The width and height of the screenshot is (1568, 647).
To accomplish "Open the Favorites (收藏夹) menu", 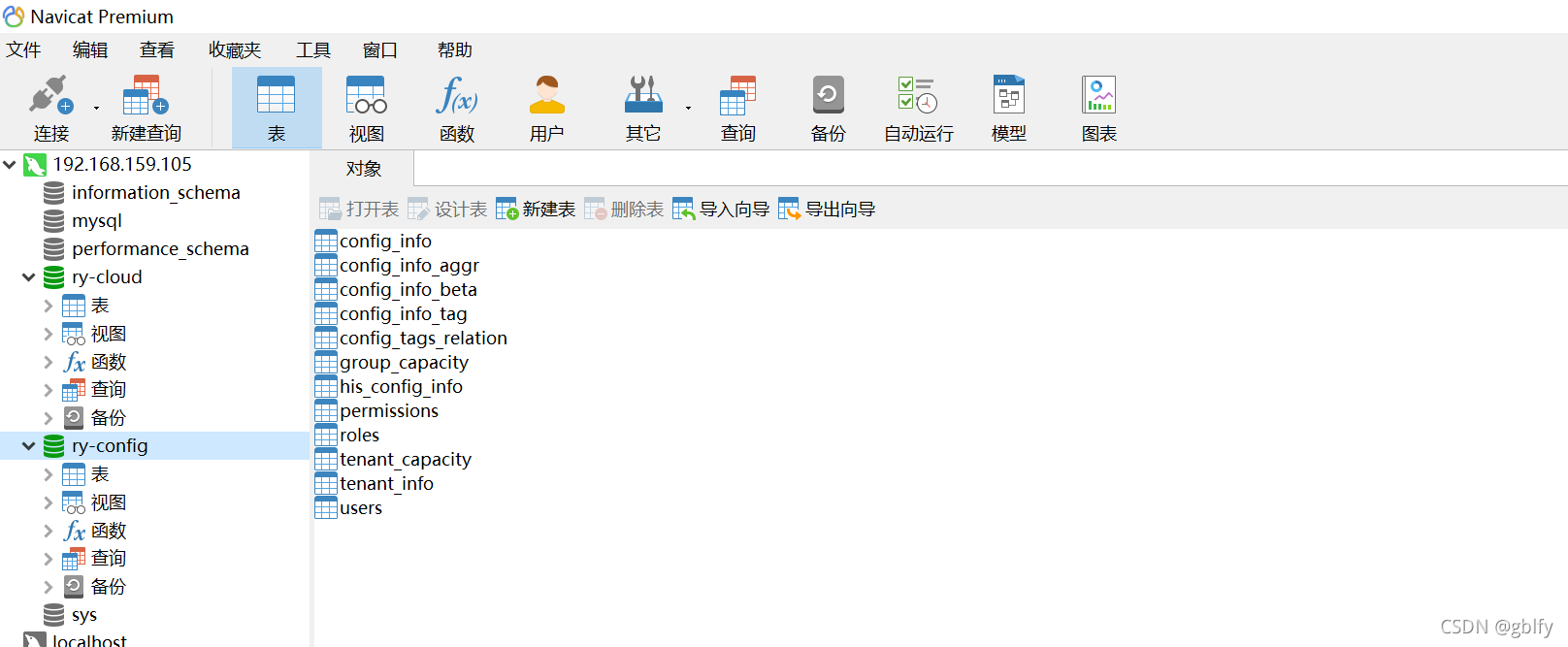I will 235,49.
